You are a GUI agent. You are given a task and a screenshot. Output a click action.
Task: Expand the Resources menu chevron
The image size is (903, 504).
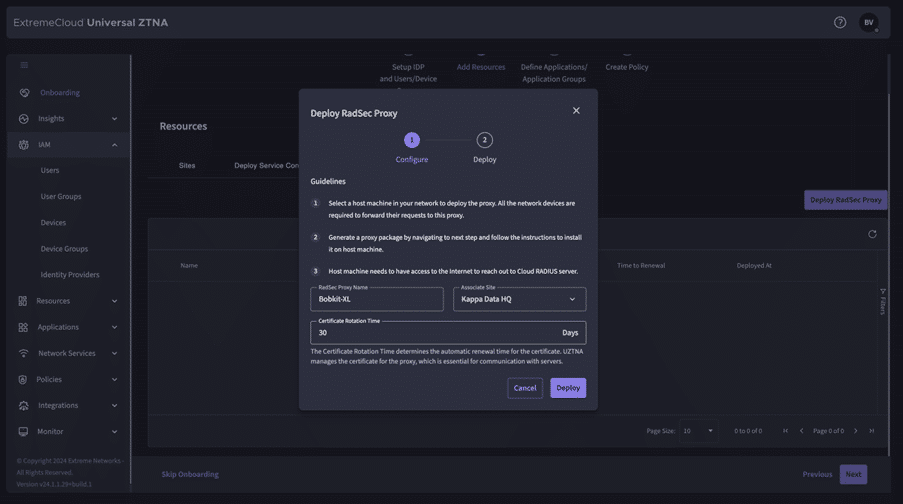(x=114, y=301)
